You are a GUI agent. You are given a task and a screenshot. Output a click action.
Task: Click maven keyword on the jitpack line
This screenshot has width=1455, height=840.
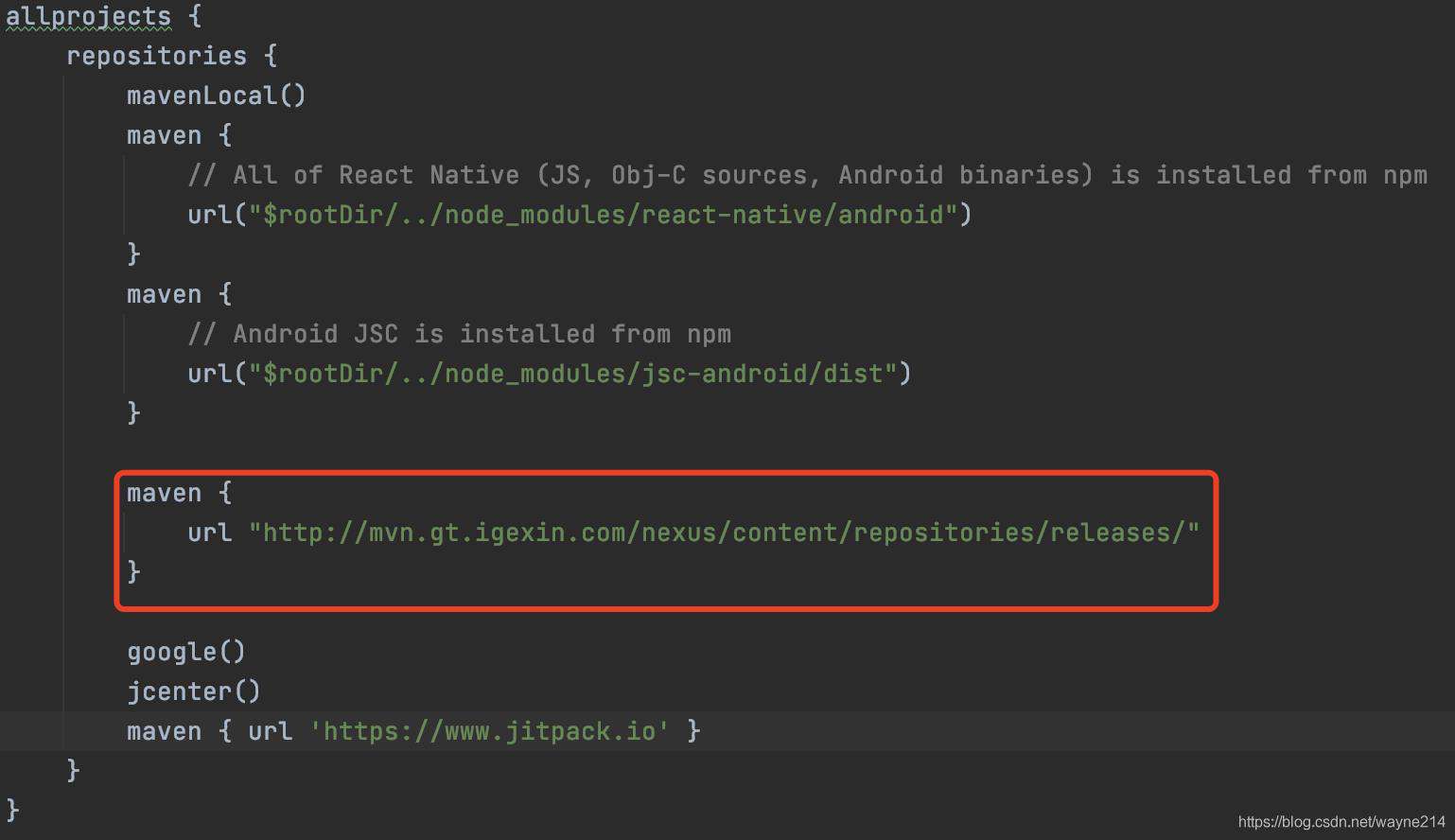pyautogui.click(x=165, y=731)
